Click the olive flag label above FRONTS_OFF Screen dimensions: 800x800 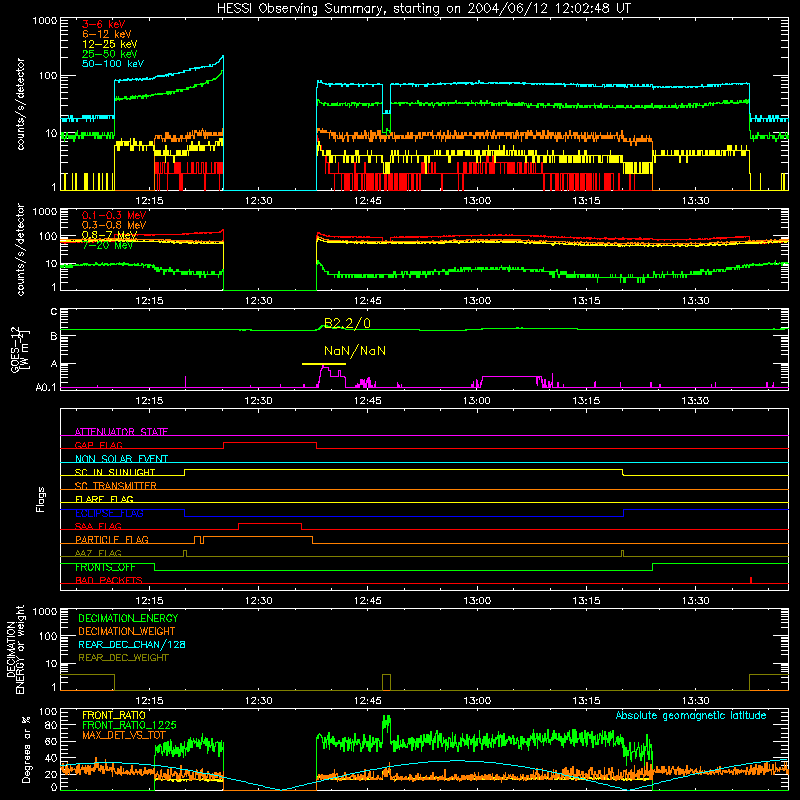click(x=98, y=553)
